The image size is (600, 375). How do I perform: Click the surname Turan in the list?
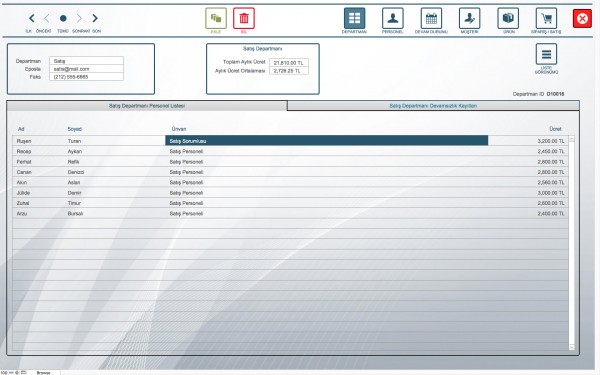tap(74, 141)
